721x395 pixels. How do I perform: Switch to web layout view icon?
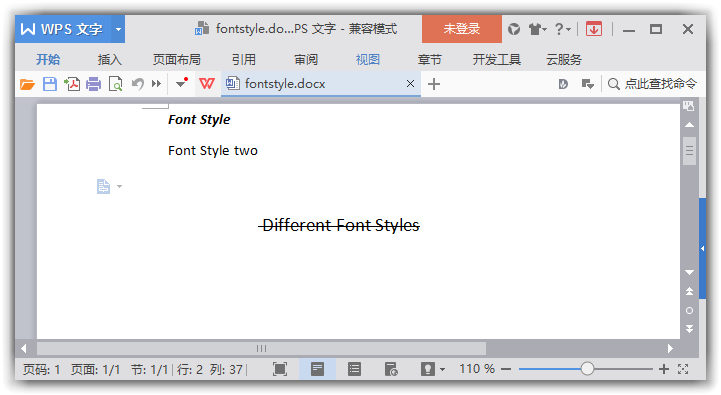point(391,369)
